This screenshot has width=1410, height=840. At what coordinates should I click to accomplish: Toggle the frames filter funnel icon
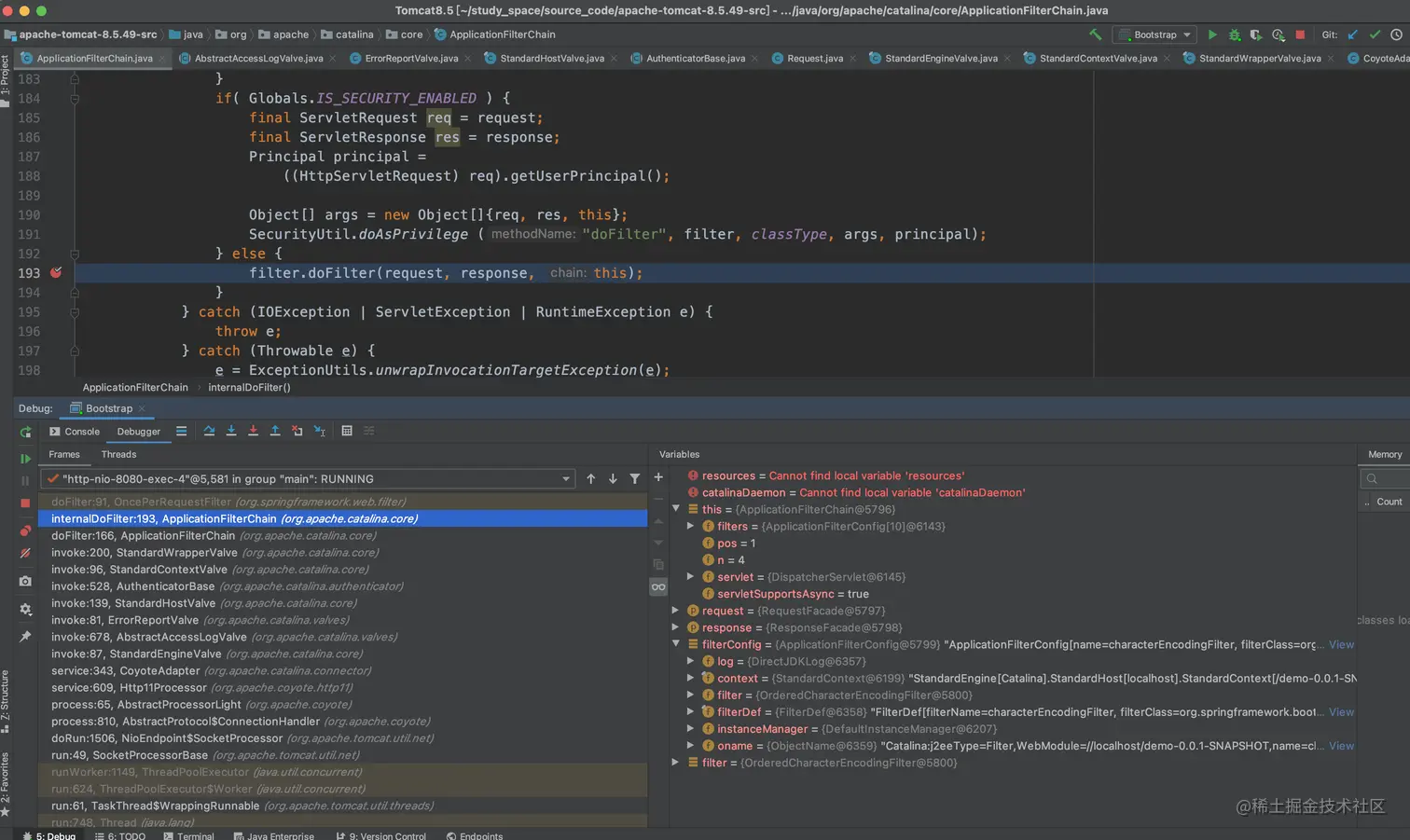[x=635, y=479]
